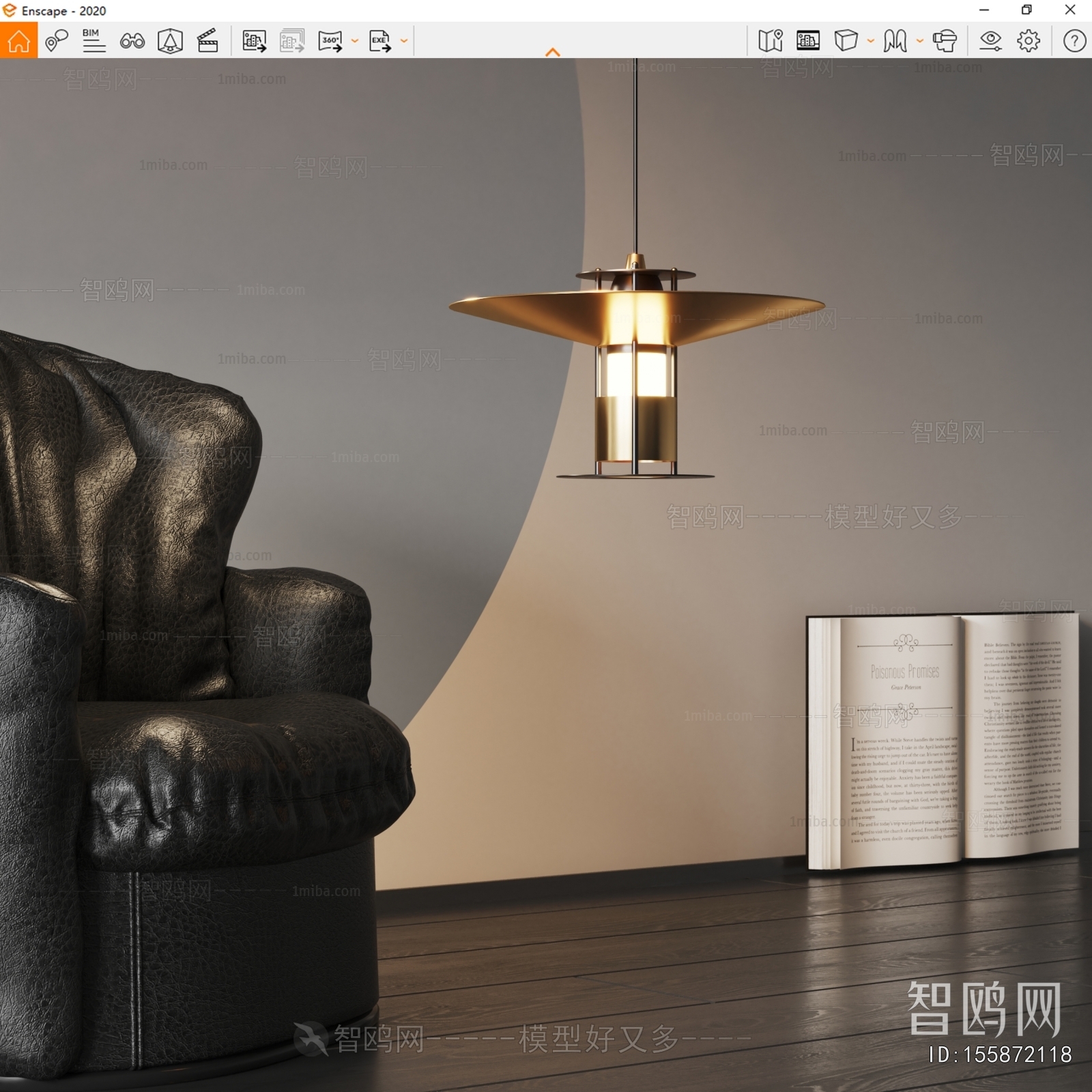Viewport: 1092px width, 1092px height.
Task: Export a screenshot of the rendering
Action: click(254, 41)
